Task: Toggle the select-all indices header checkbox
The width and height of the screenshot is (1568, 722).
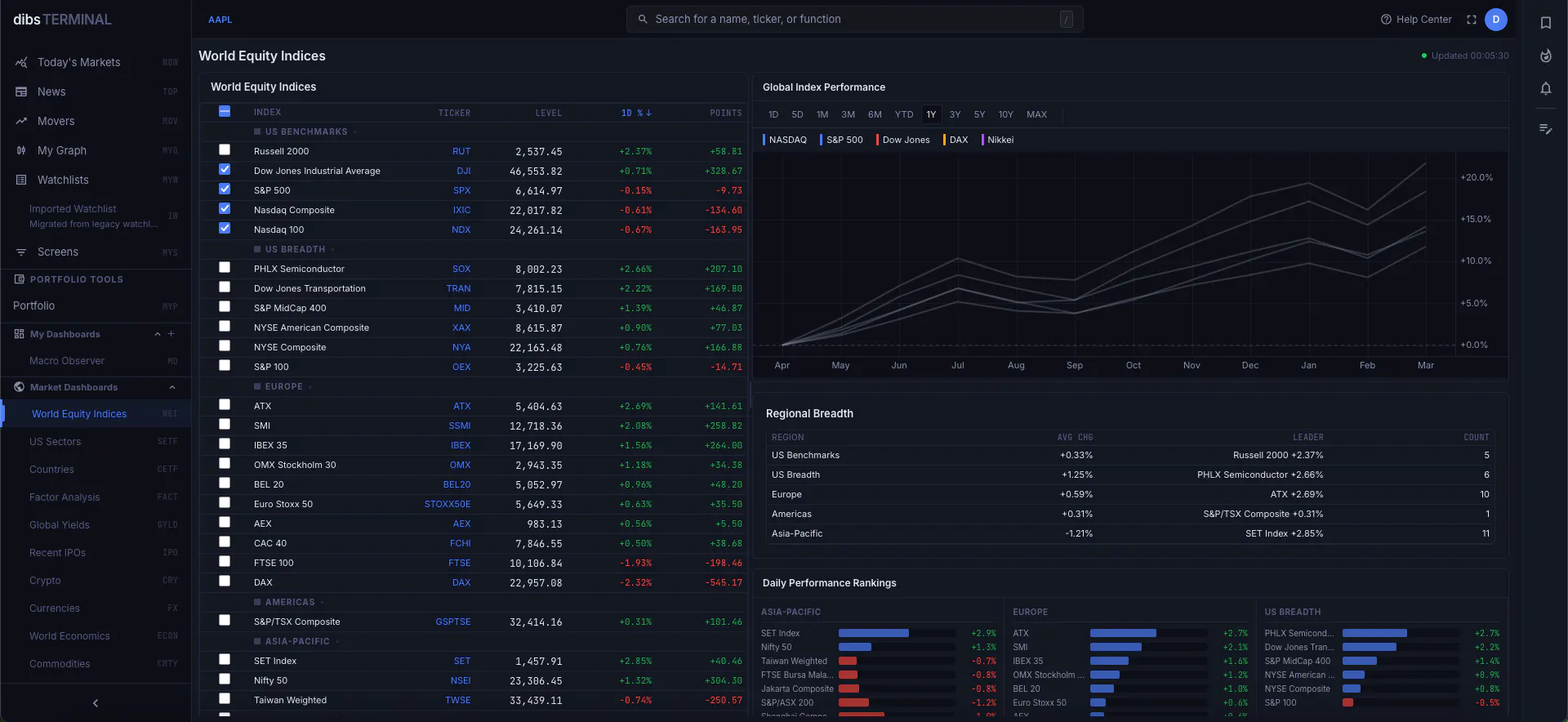Action: [x=225, y=111]
